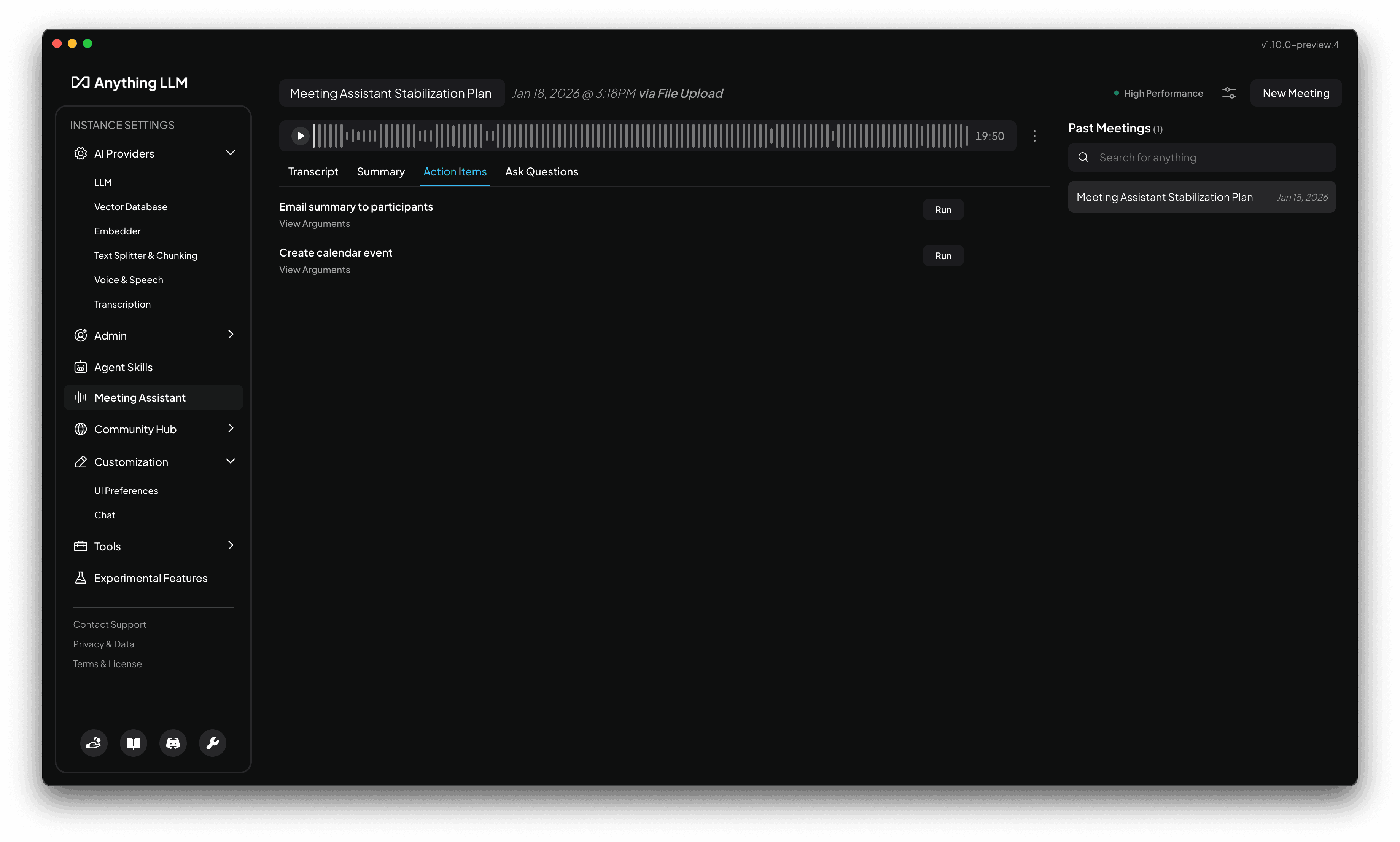The height and width of the screenshot is (842, 1400).
Task: Click the wrench settings icon
Action: coord(213,743)
